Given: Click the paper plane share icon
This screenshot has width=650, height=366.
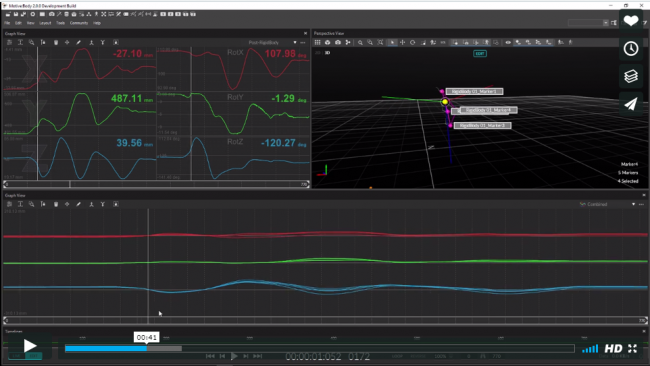Looking at the screenshot, I should 631,104.
